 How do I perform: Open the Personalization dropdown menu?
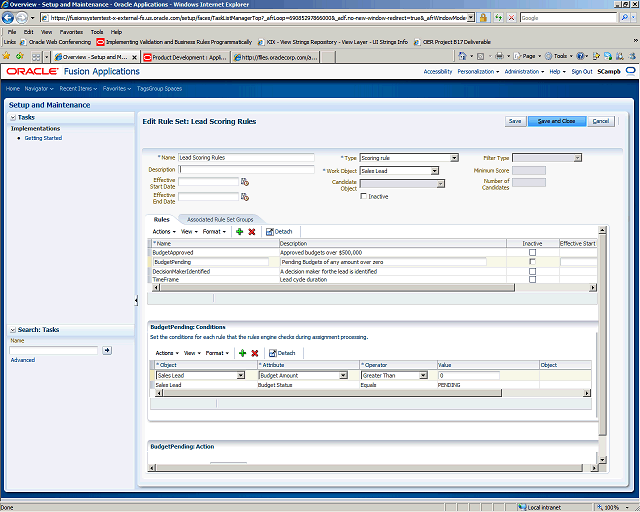click(478, 71)
